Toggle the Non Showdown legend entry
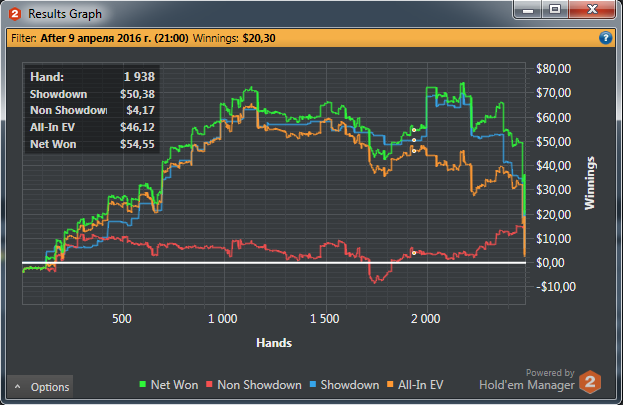This screenshot has height=405, width=623. [x=254, y=385]
